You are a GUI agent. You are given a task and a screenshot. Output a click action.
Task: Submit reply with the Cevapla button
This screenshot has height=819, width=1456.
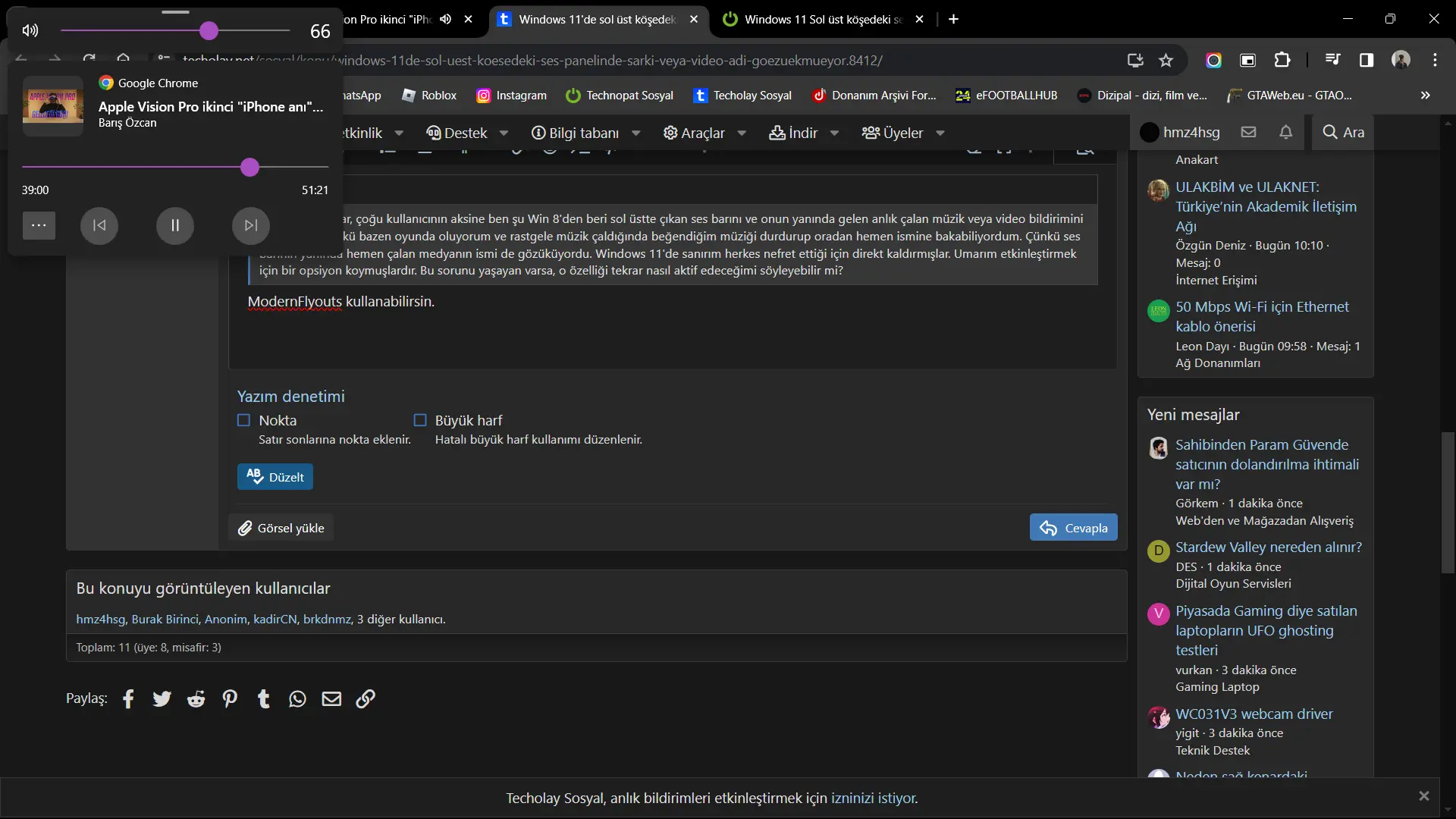[1074, 528]
